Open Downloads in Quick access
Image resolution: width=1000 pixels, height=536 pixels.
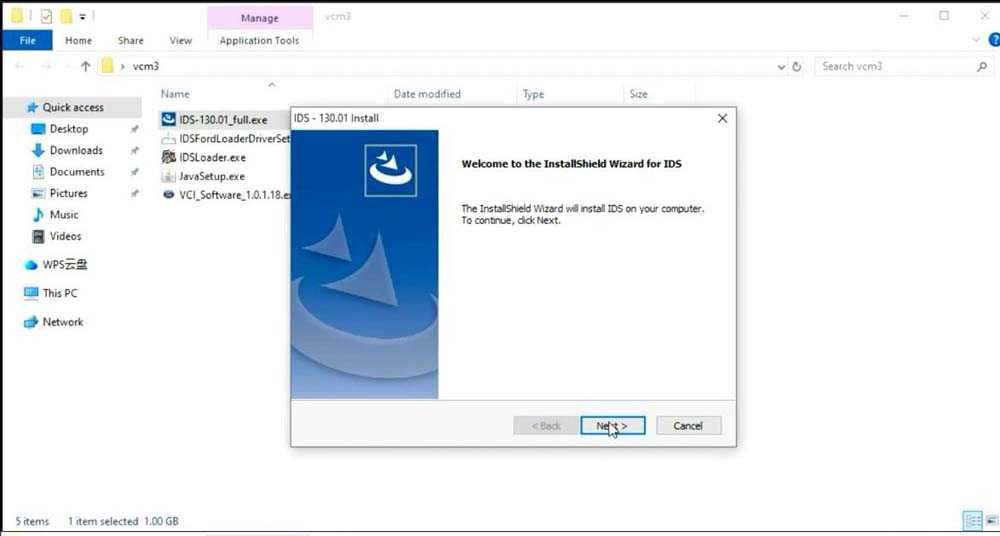pos(76,150)
